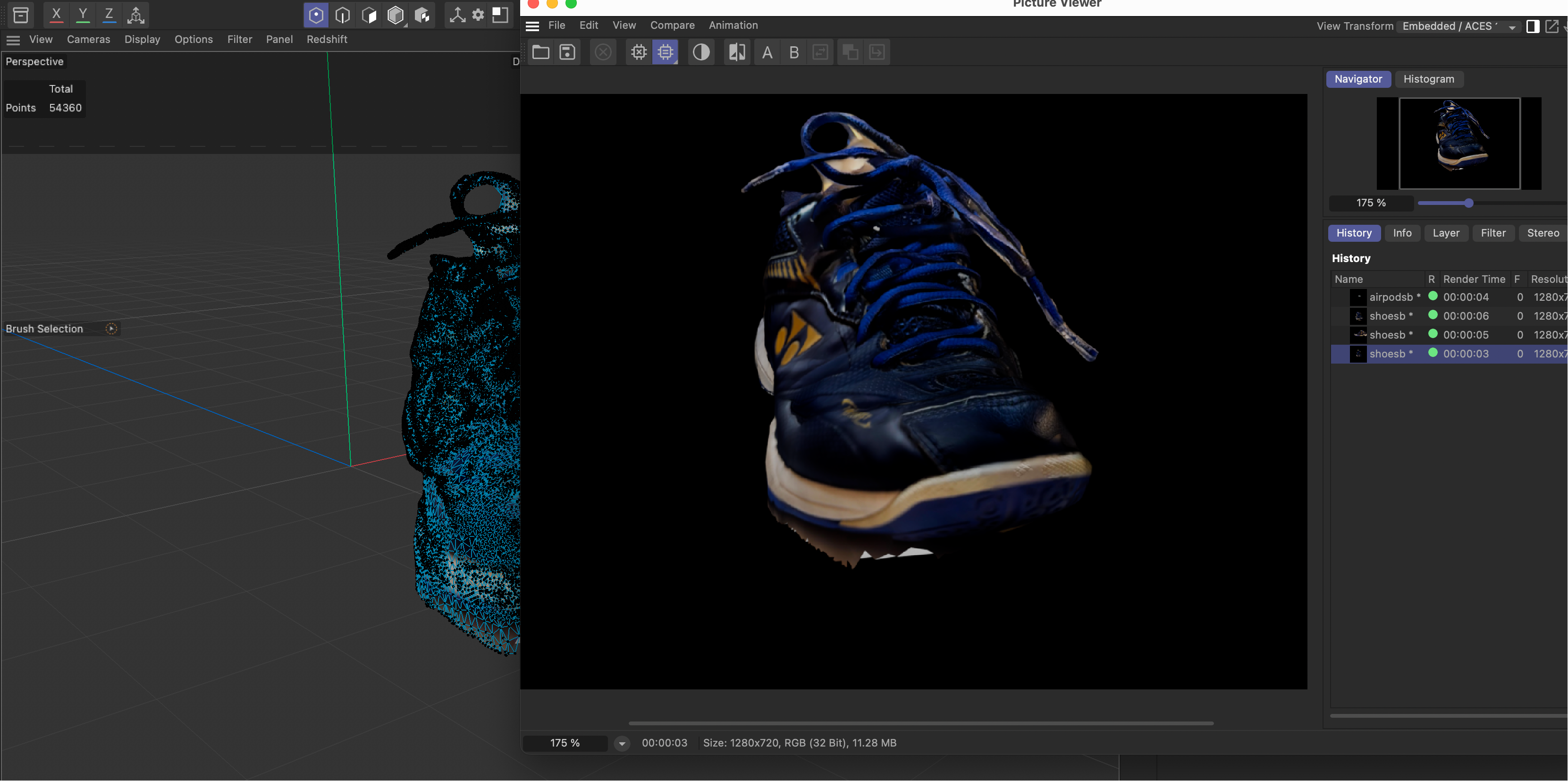Set image as B for comparison
This screenshot has width=1568, height=781.
point(794,52)
